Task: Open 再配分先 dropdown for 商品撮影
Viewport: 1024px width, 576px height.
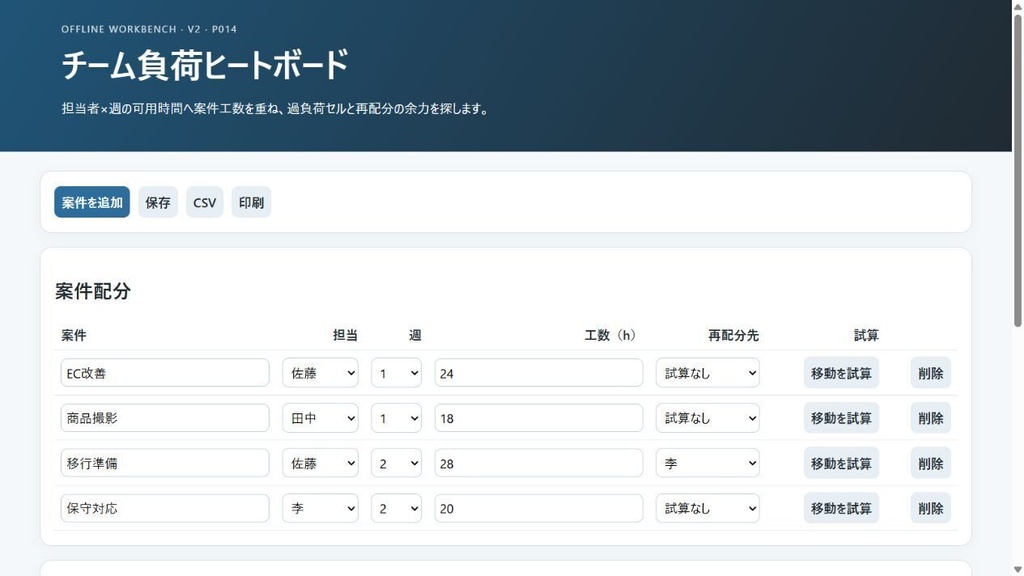Action: click(708, 418)
